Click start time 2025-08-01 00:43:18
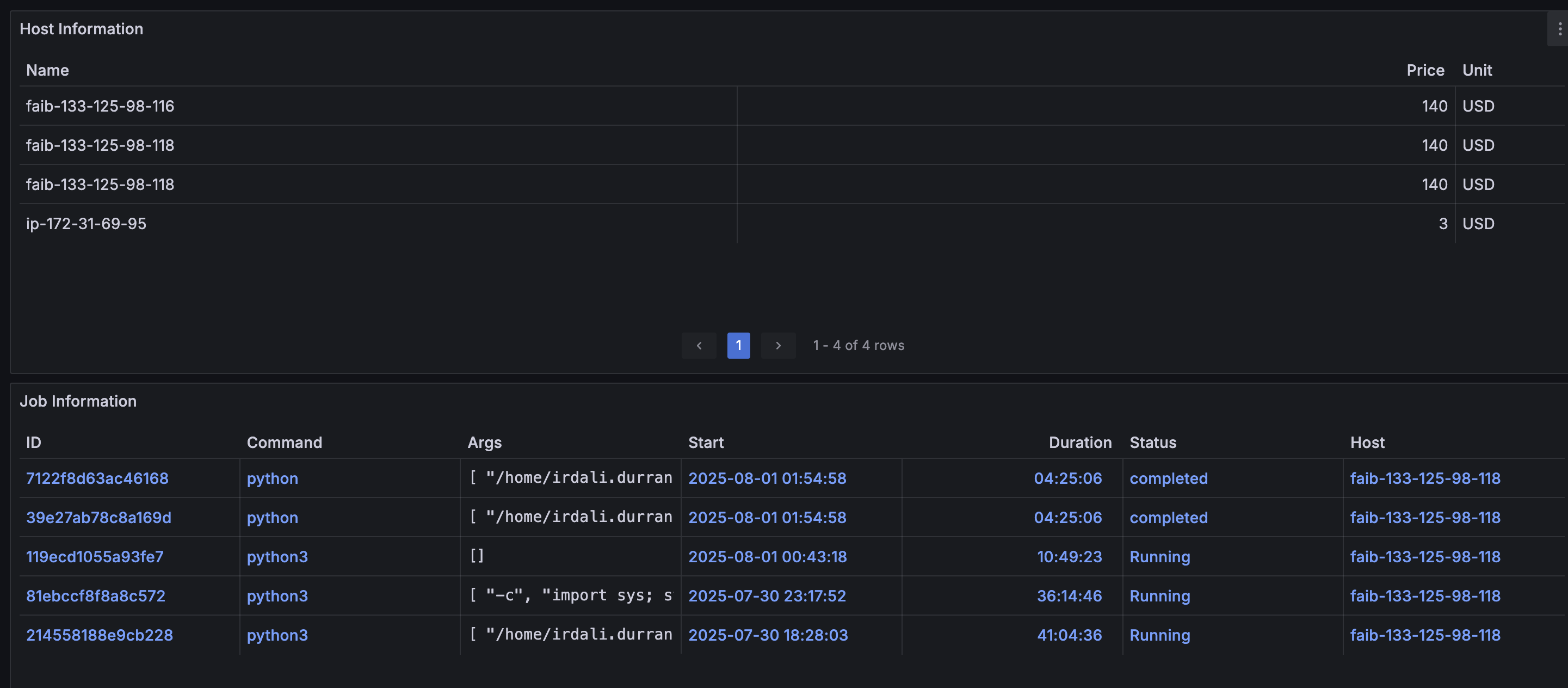Viewport: 1568px width, 688px height. 767,556
